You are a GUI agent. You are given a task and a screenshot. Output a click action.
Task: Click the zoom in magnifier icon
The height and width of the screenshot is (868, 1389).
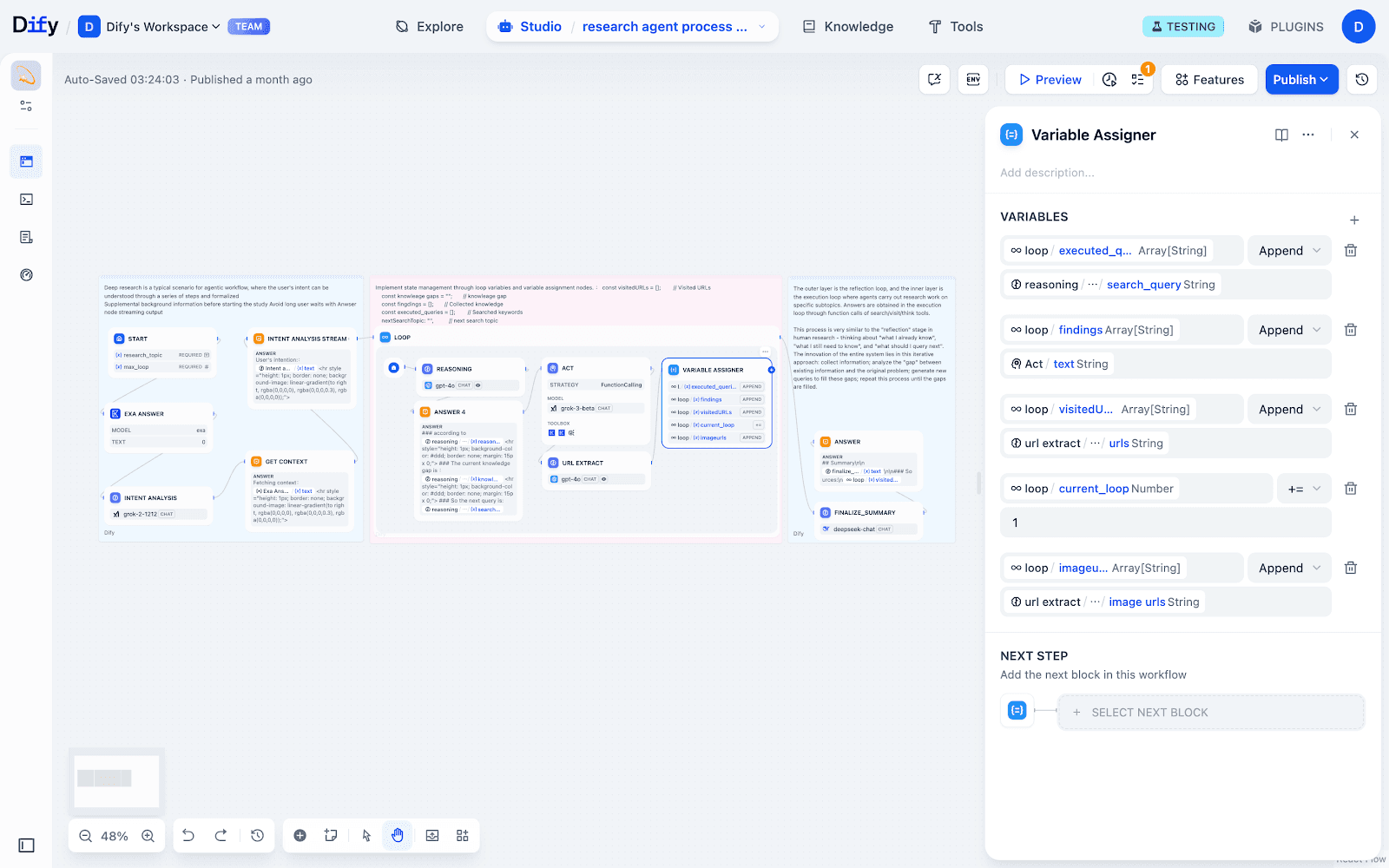coord(148,836)
